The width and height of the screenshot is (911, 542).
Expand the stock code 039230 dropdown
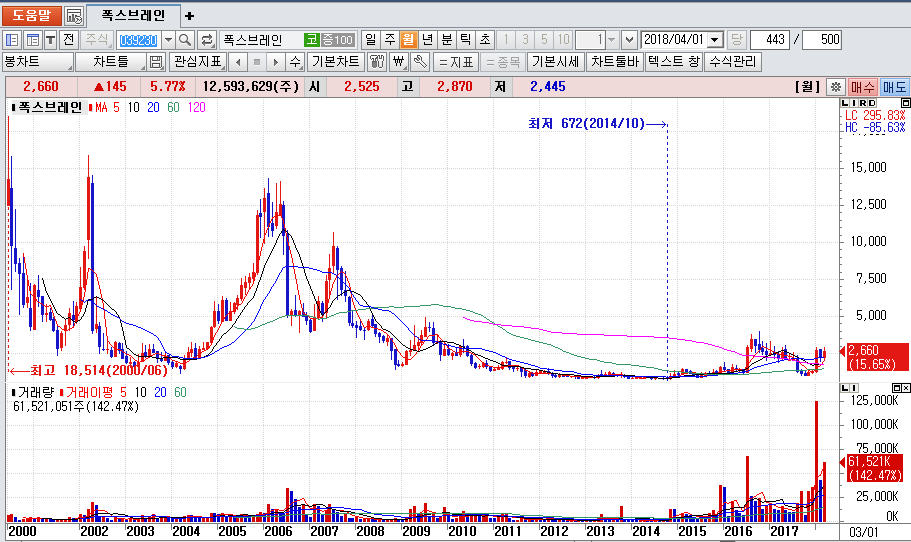click(x=167, y=40)
